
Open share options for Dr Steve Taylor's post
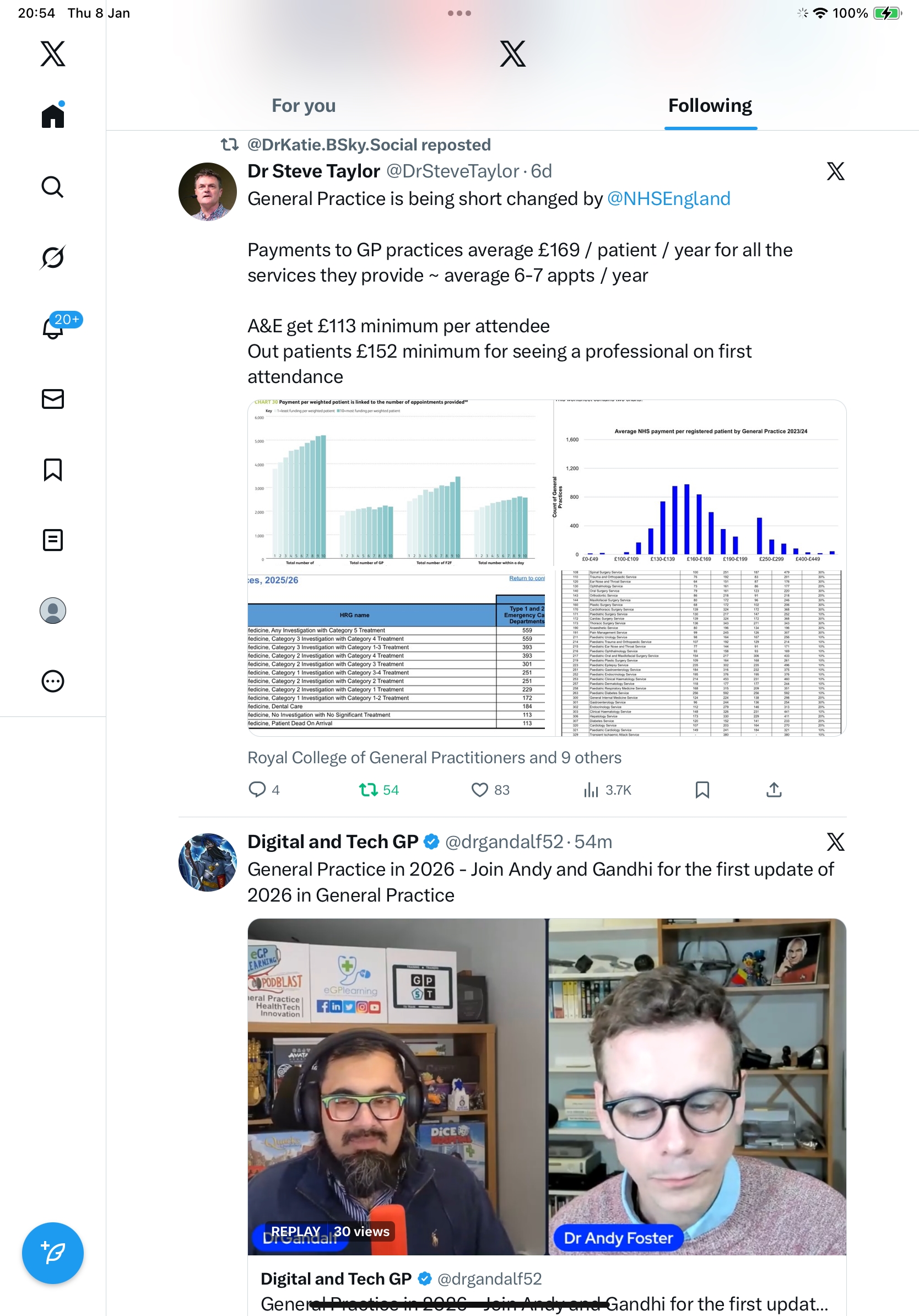pyautogui.click(x=774, y=790)
